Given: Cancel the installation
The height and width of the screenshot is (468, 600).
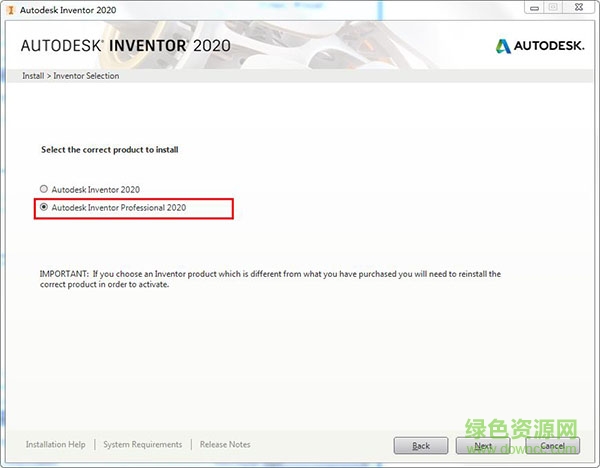Looking at the screenshot, I should point(552,445).
